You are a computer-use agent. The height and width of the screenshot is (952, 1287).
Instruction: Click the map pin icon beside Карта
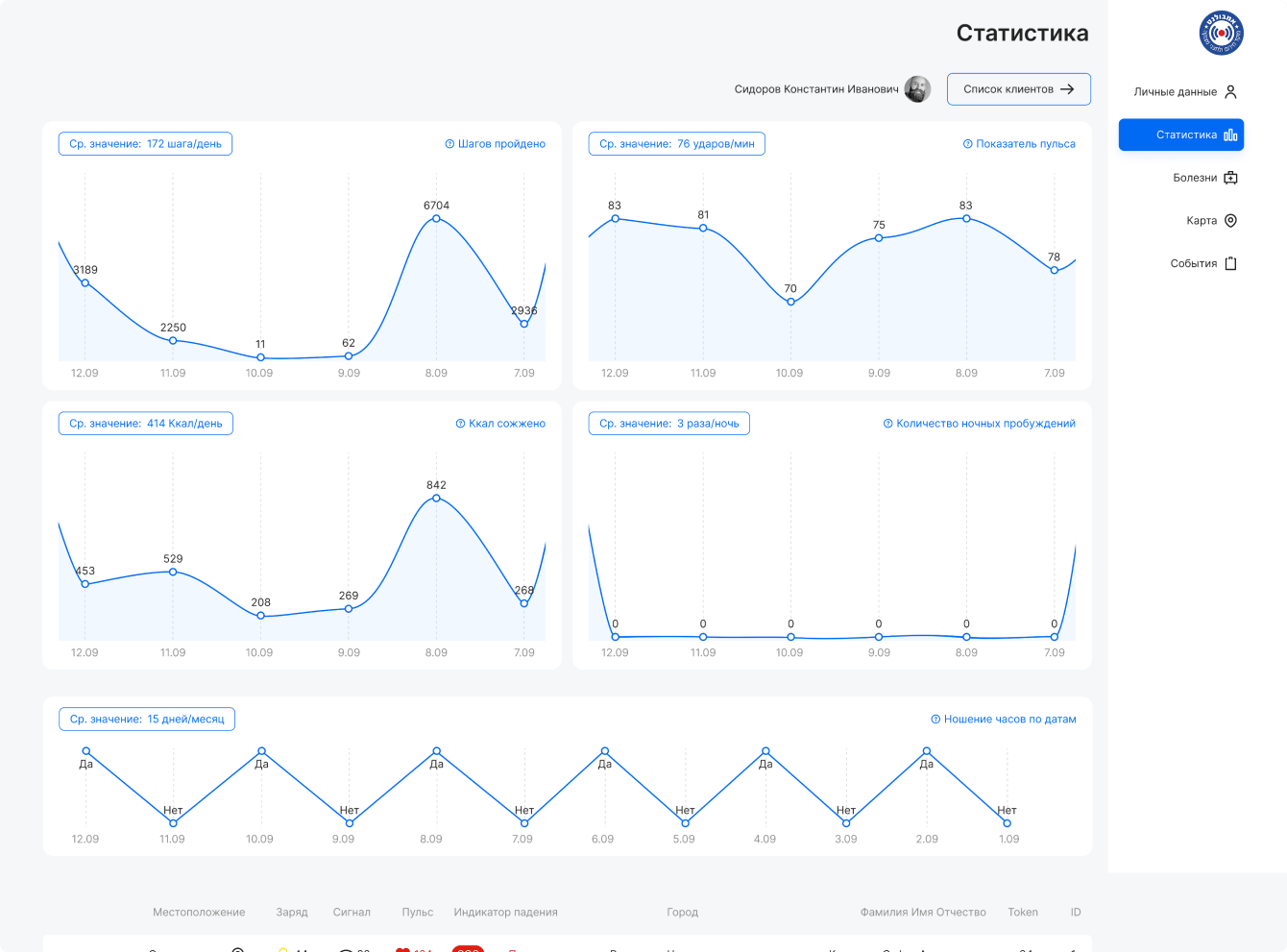point(1230,221)
